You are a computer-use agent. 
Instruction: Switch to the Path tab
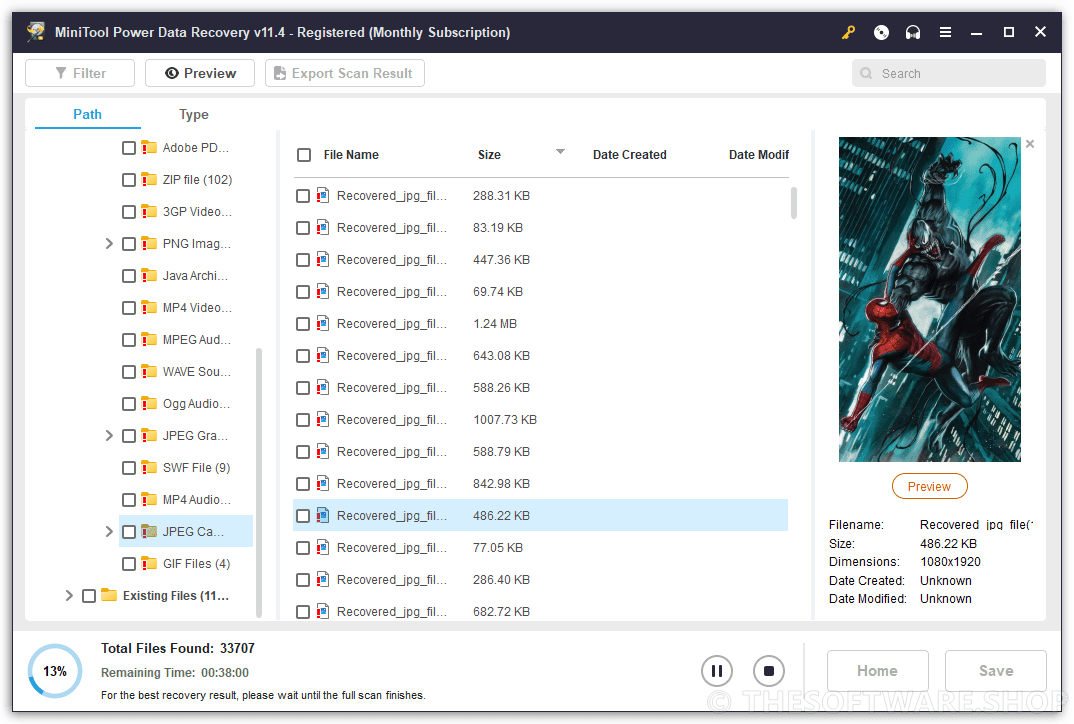tap(88, 114)
